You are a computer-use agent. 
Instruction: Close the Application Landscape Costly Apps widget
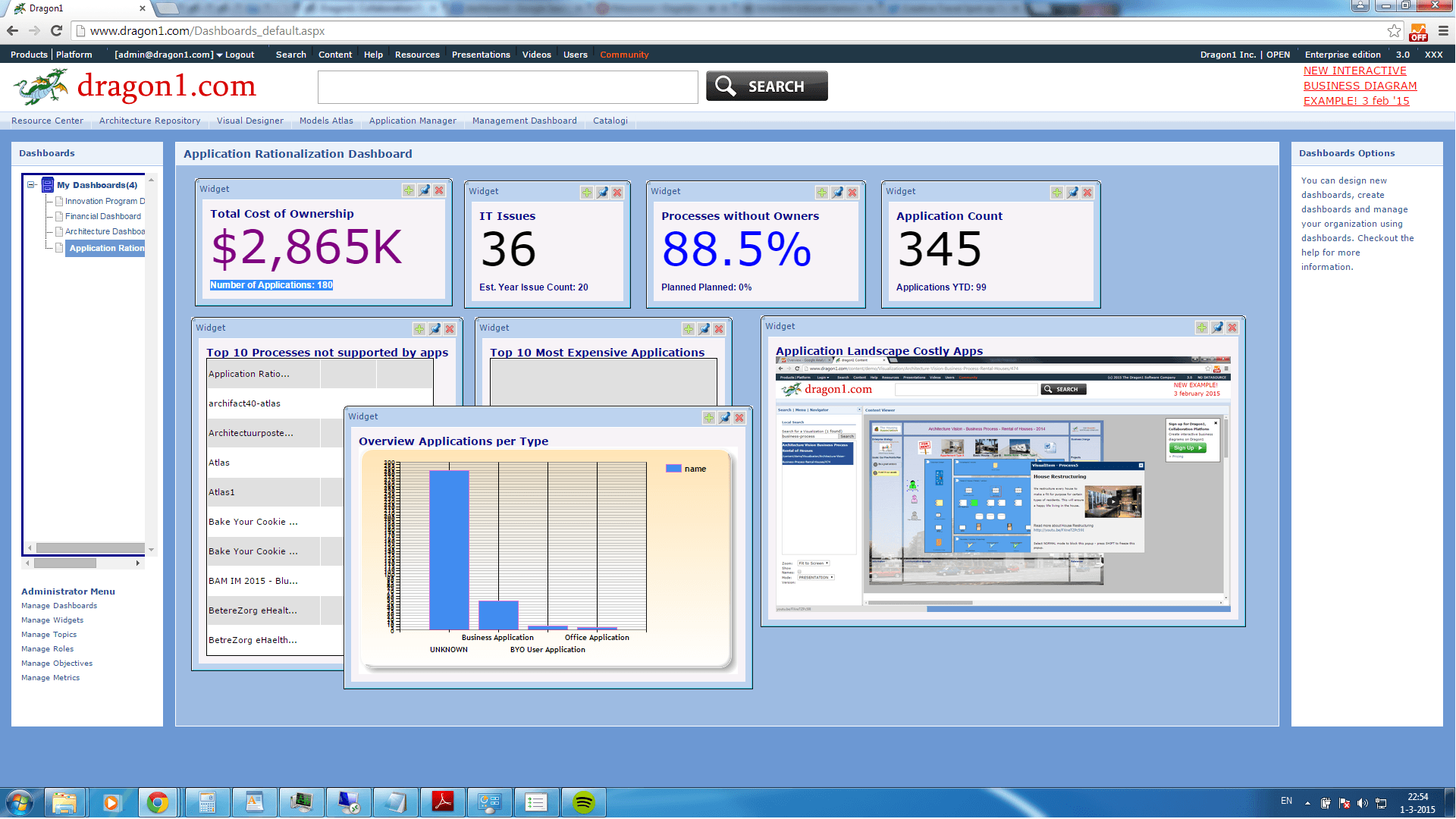pos(1232,328)
